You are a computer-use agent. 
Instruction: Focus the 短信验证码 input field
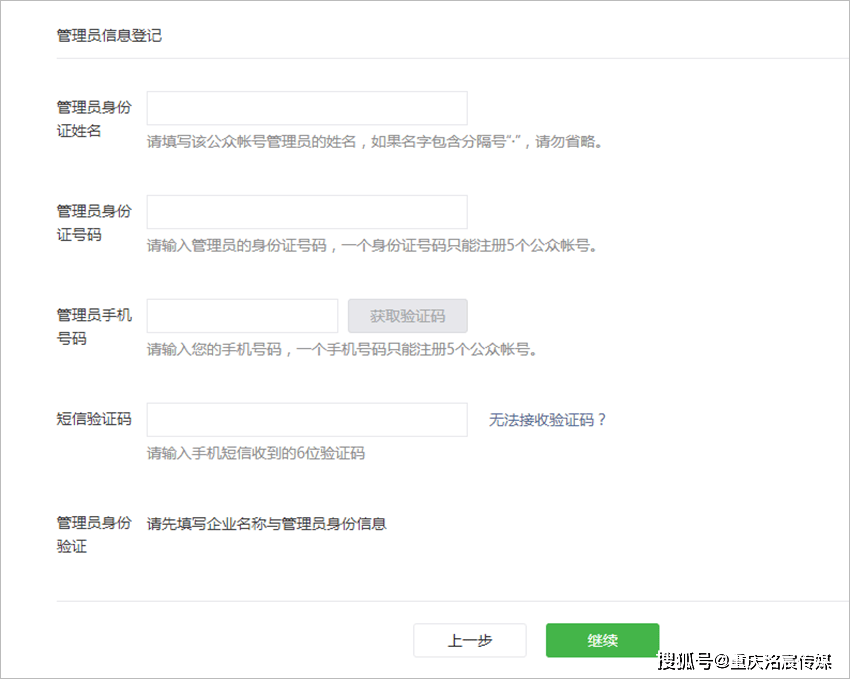click(307, 420)
